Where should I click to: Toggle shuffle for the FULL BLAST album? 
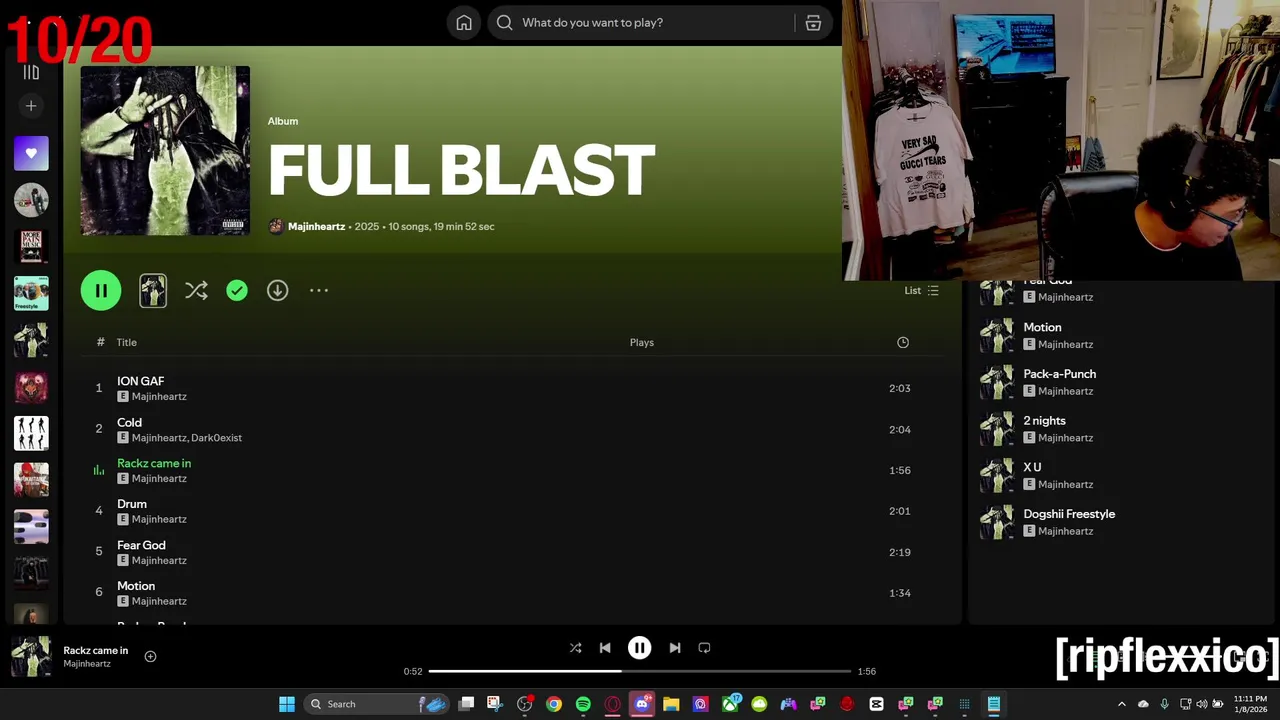pos(196,291)
